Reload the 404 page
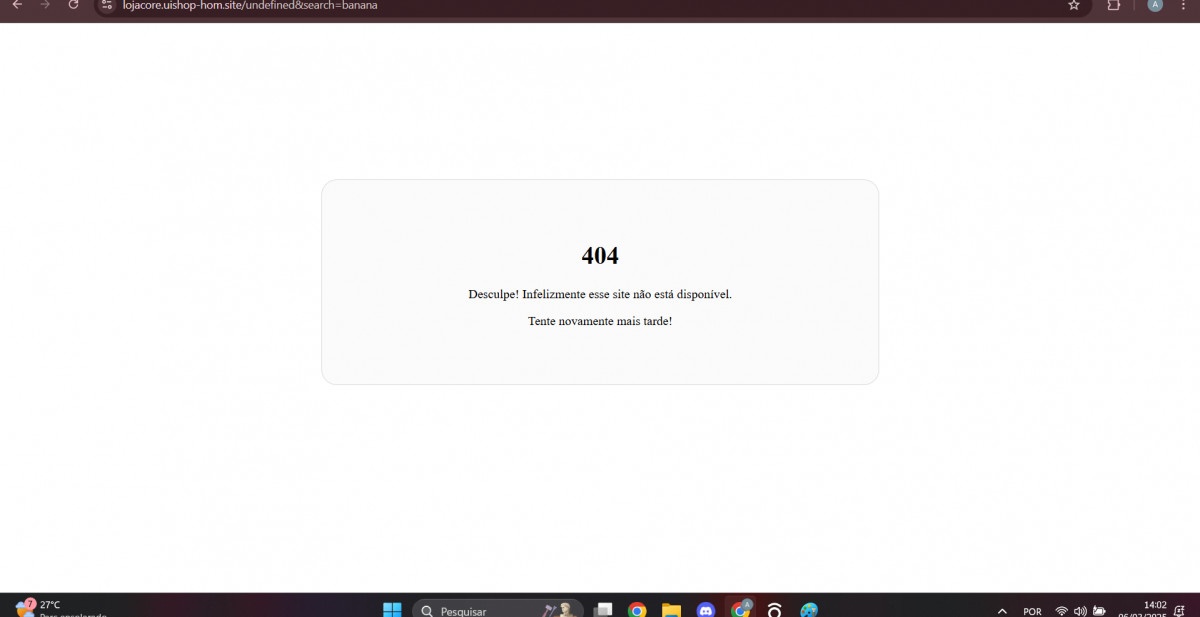 click(73, 5)
